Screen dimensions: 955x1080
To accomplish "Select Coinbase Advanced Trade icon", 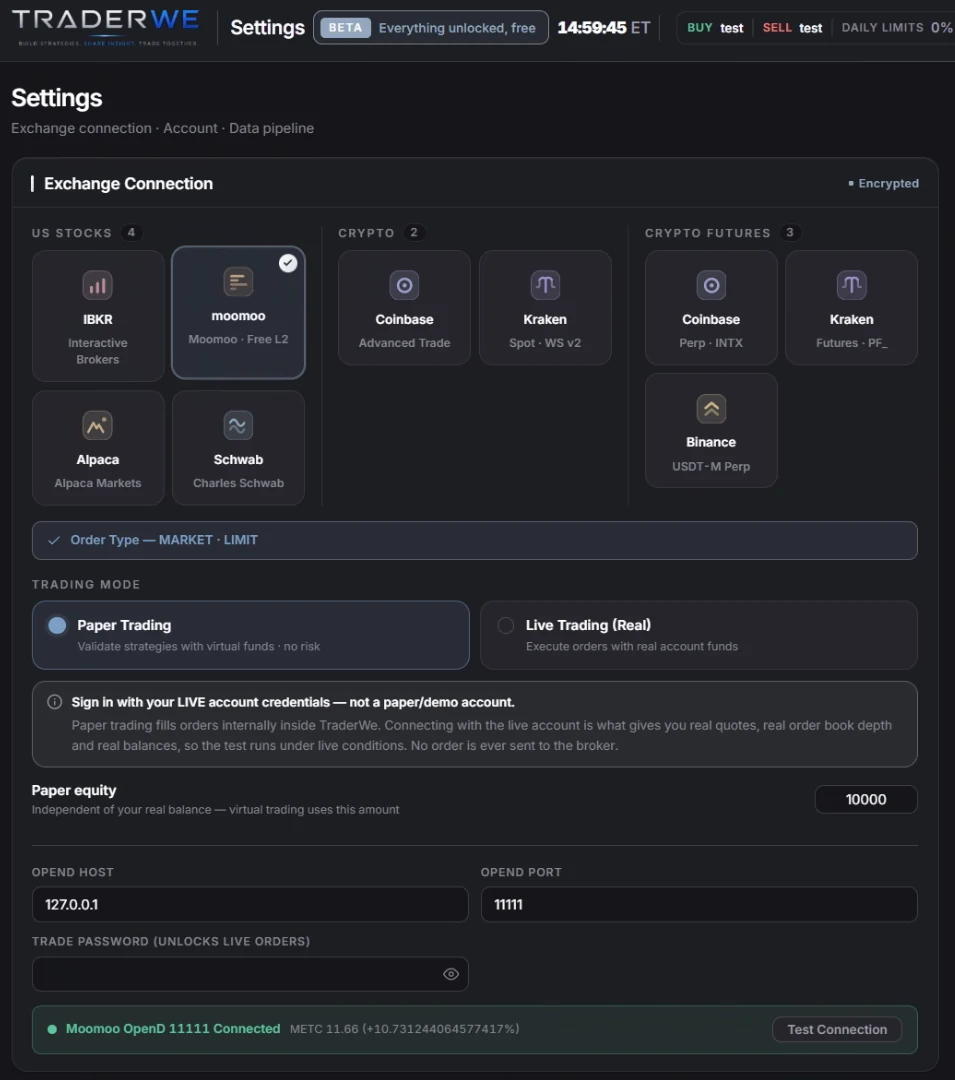I will (x=404, y=285).
